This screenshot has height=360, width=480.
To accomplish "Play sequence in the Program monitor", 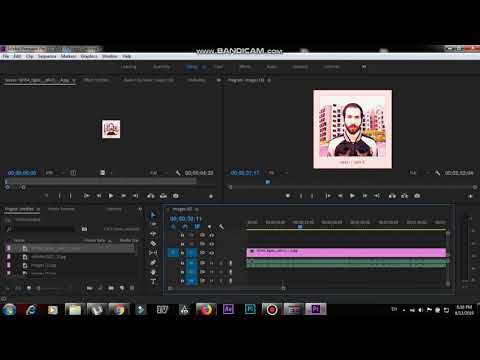I will [x=352, y=196].
